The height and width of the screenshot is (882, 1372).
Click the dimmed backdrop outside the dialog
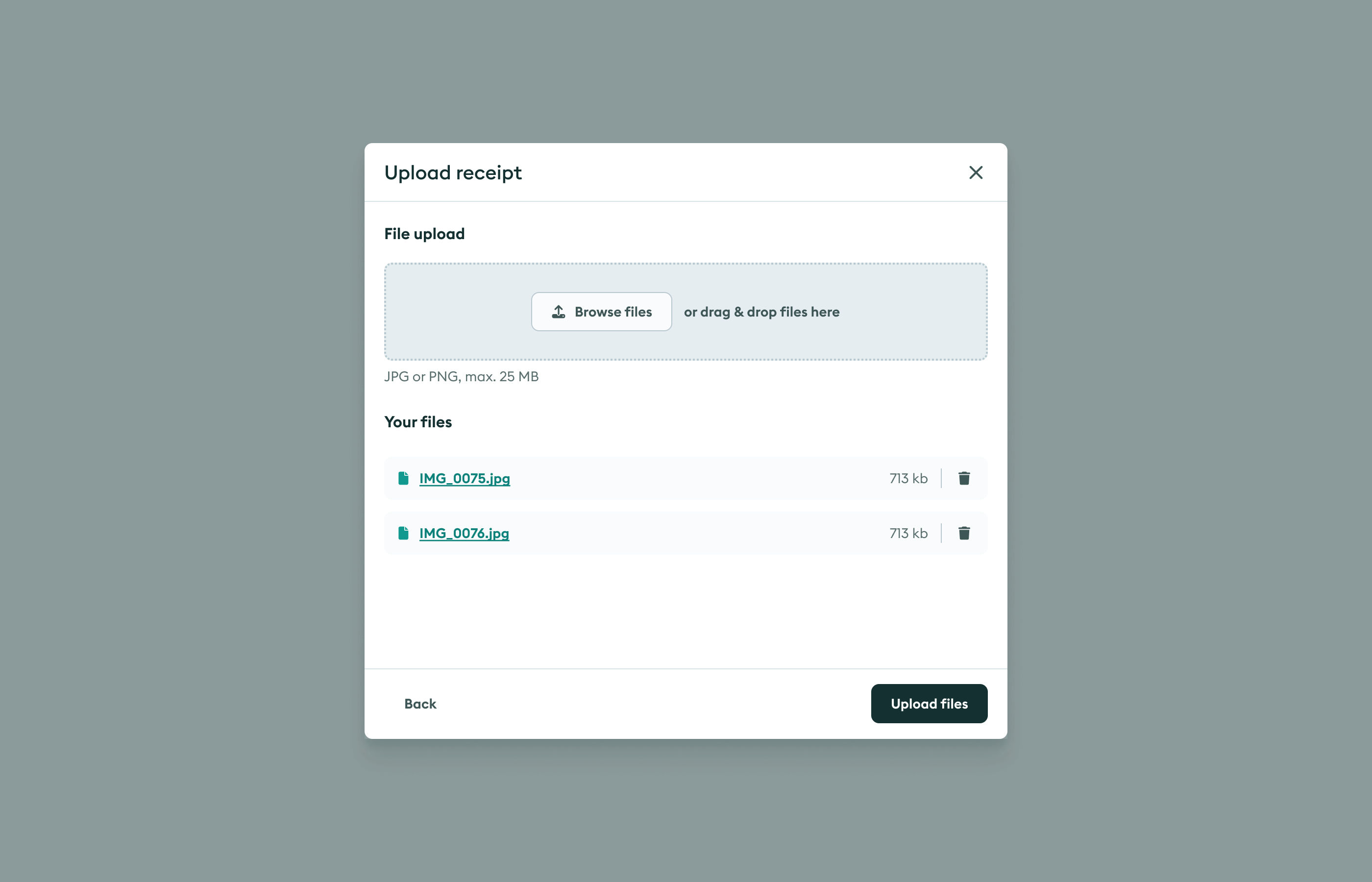click(172, 441)
